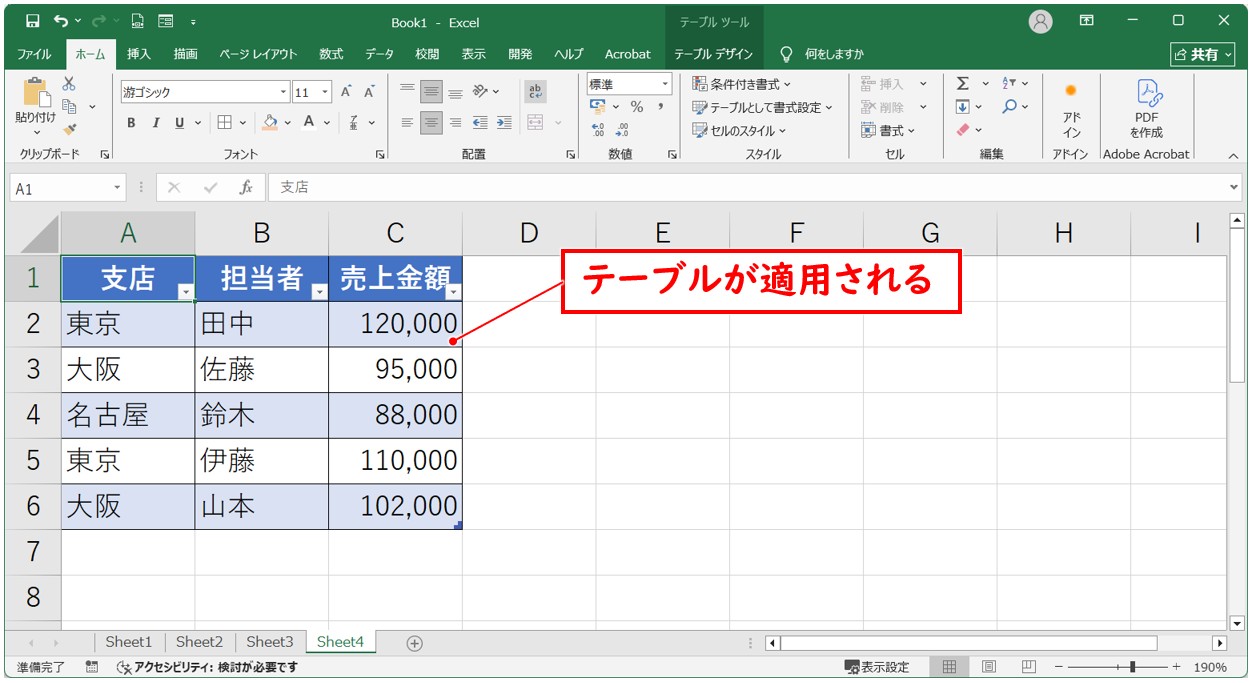
Task: Open the 売上金額 column filter dropdown
Action: pyautogui.click(x=453, y=291)
